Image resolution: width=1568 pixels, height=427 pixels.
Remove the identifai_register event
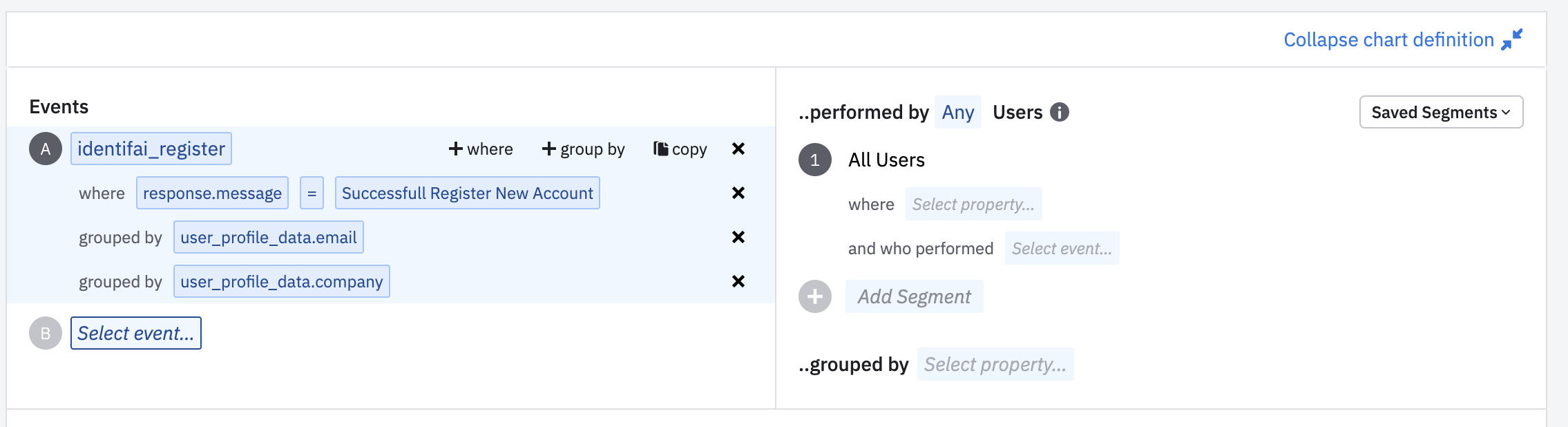point(738,149)
